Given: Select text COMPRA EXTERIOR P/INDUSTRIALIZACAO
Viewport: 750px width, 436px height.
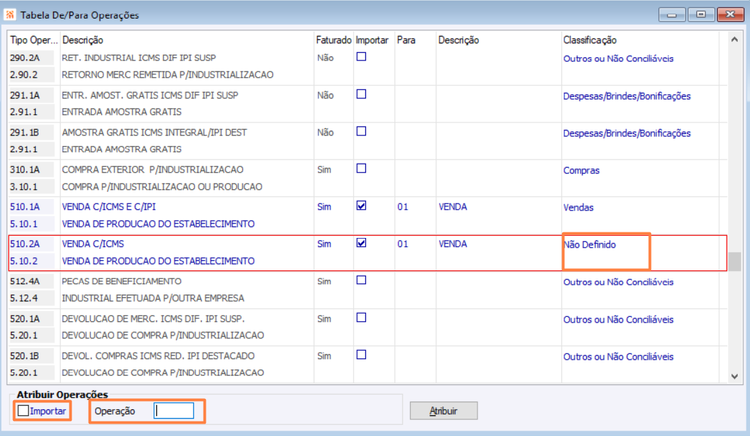Looking at the screenshot, I should (x=153, y=170).
